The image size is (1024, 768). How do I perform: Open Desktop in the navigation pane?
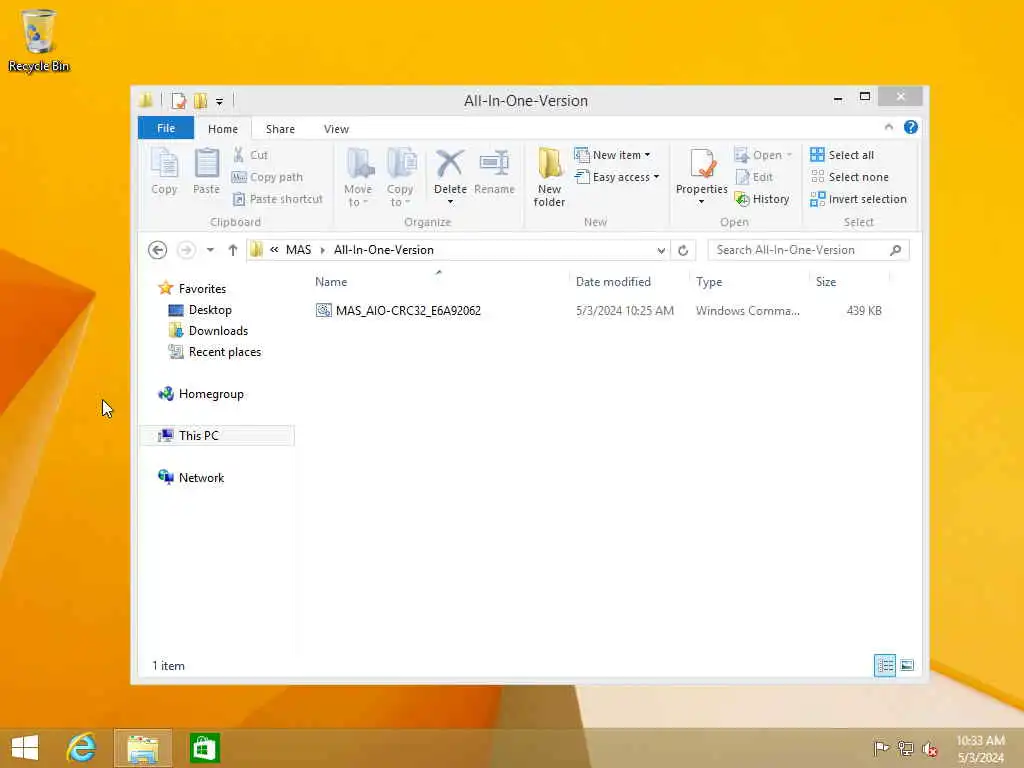click(210, 310)
